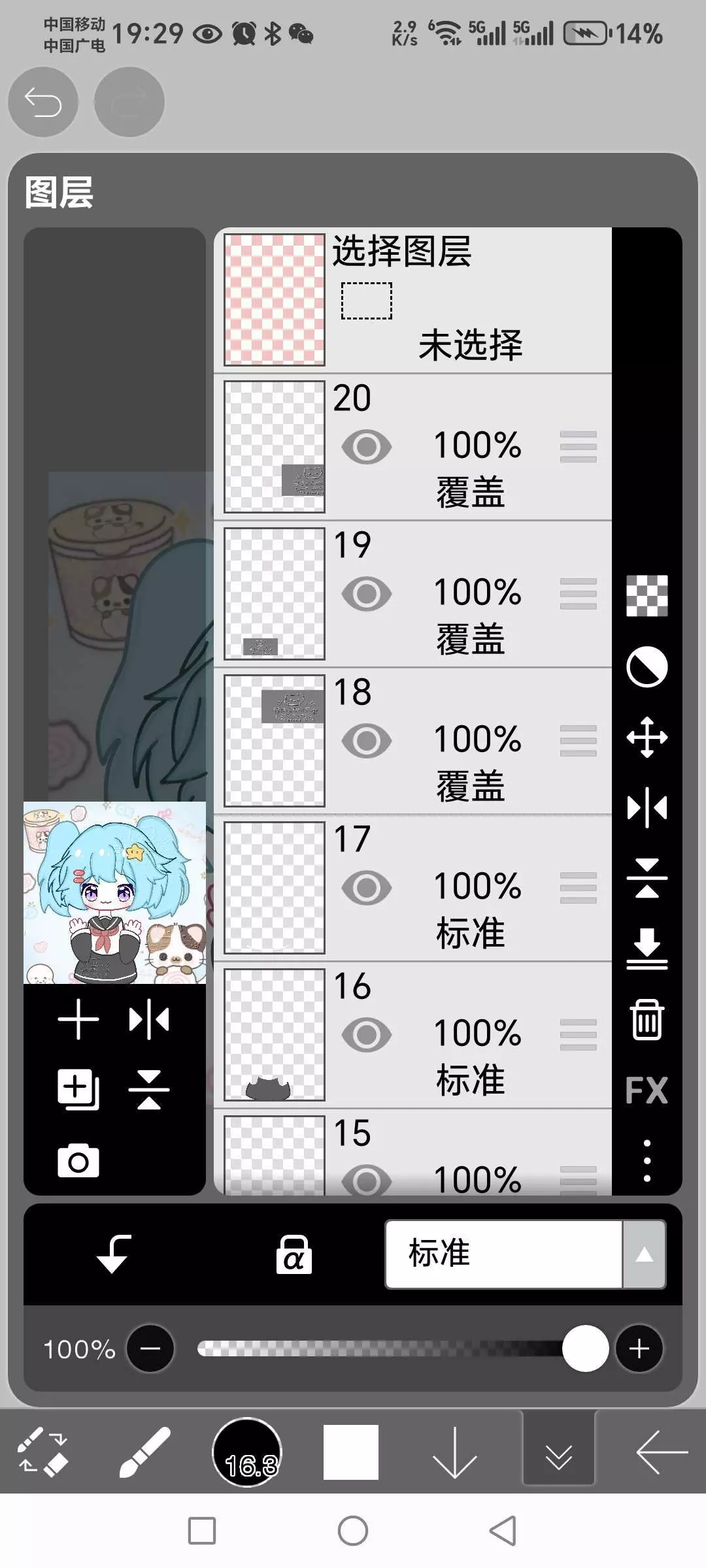Toggle visibility of layer 18
The height and width of the screenshot is (1568, 706).
(x=367, y=741)
